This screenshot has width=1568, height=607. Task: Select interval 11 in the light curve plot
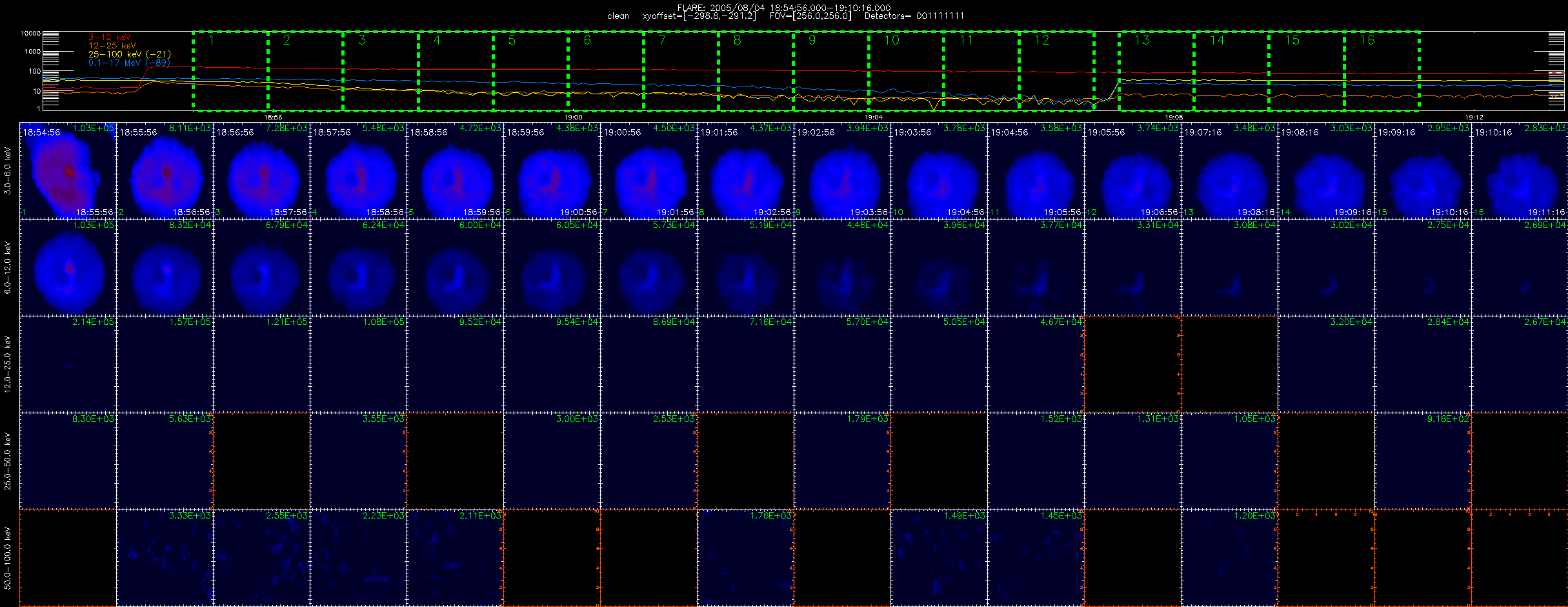981,70
